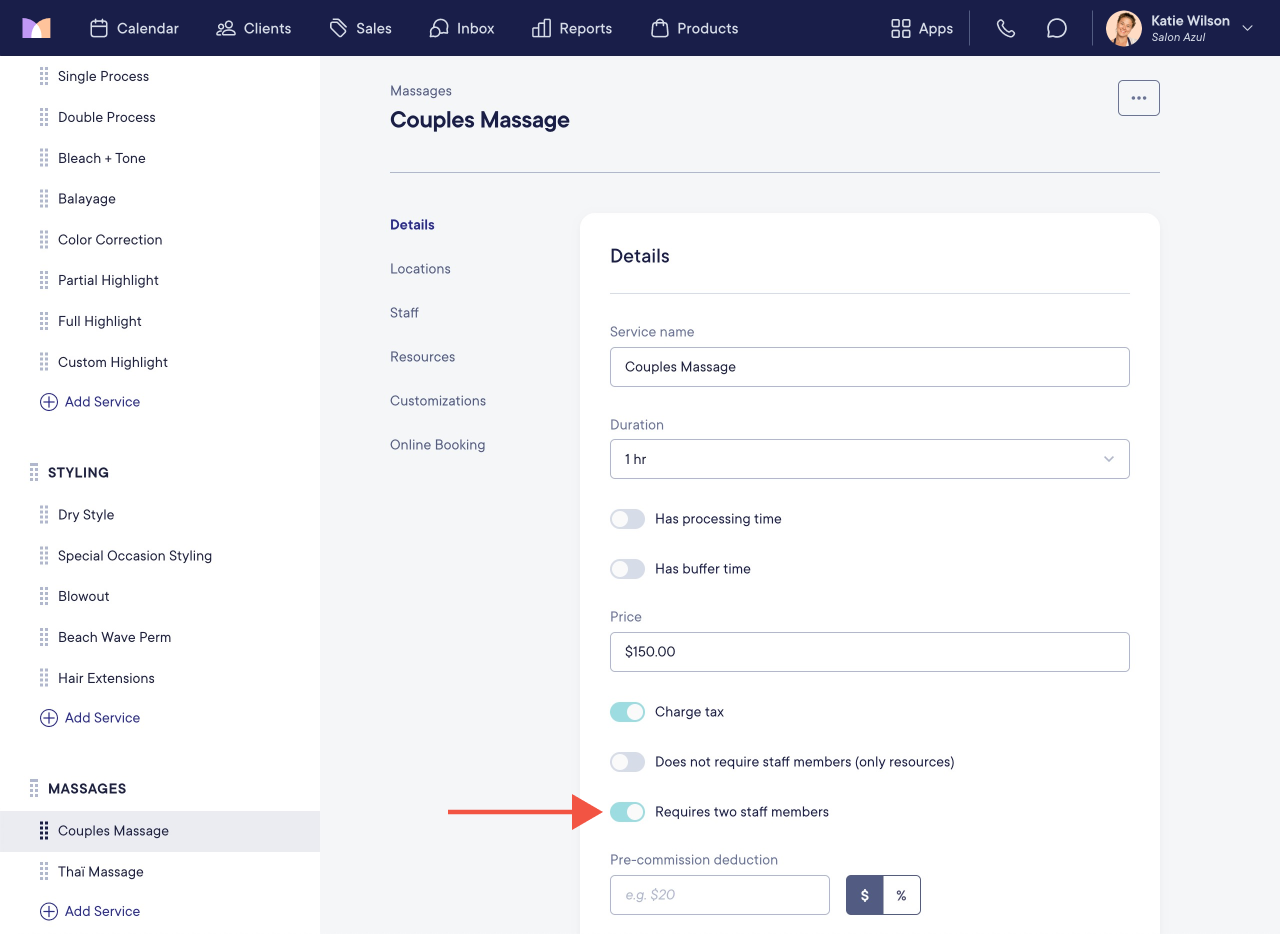The height and width of the screenshot is (934, 1280).
Task: Disable Requires two staff members toggle
Action: click(627, 812)
